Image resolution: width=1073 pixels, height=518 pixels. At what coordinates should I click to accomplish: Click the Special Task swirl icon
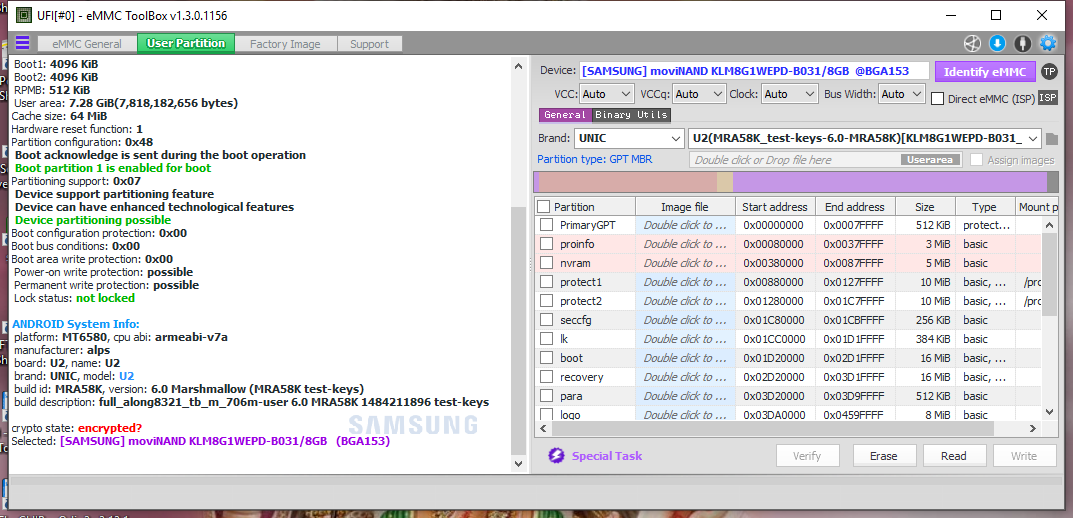(556, 456)
